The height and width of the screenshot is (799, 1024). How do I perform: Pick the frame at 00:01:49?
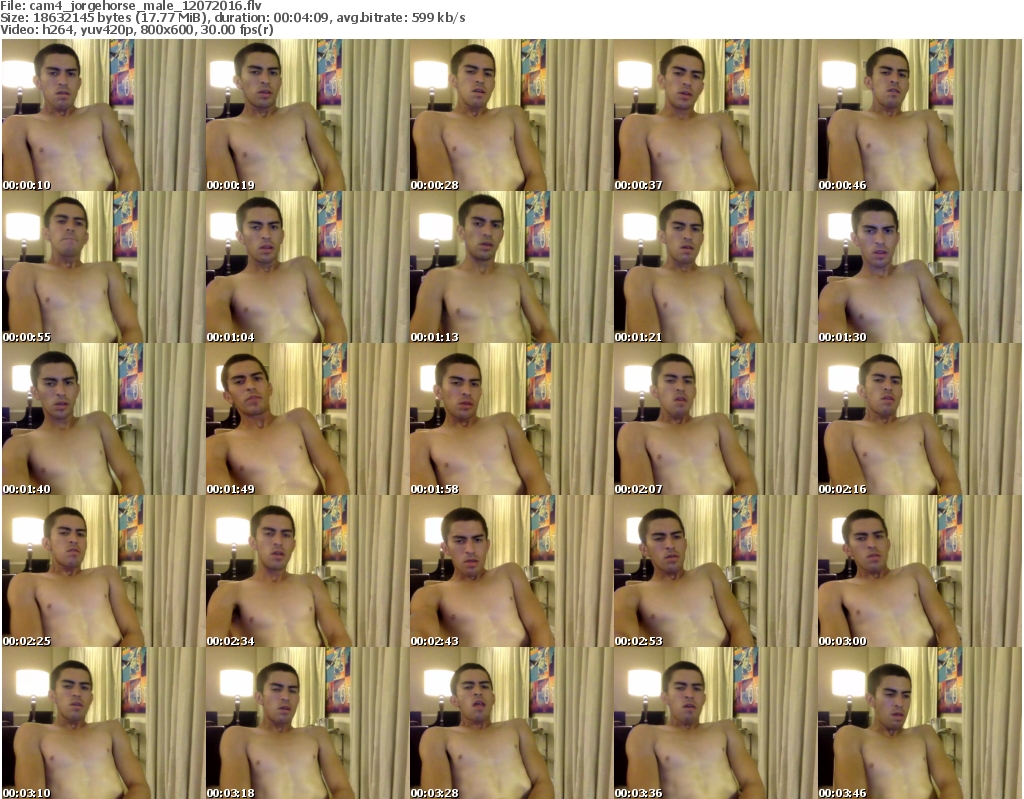(307, 419)
